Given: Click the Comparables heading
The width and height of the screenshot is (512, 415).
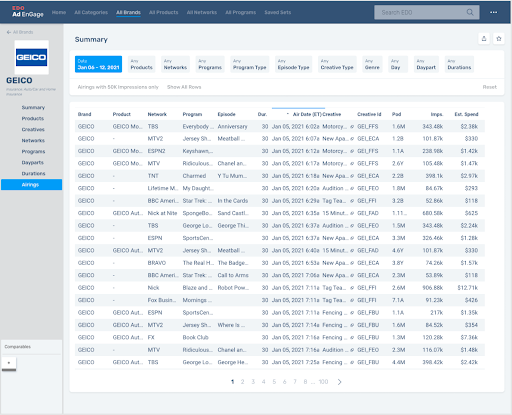Looking at the screenshot, I should pos(18,347).
